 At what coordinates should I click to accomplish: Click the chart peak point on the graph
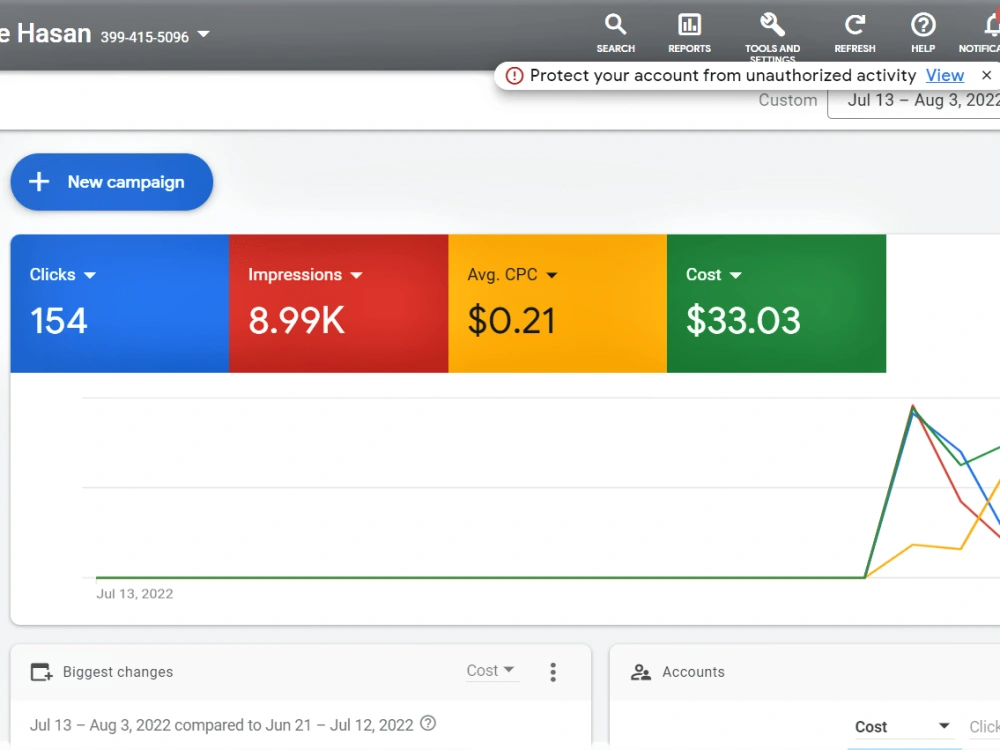(913, 407)
